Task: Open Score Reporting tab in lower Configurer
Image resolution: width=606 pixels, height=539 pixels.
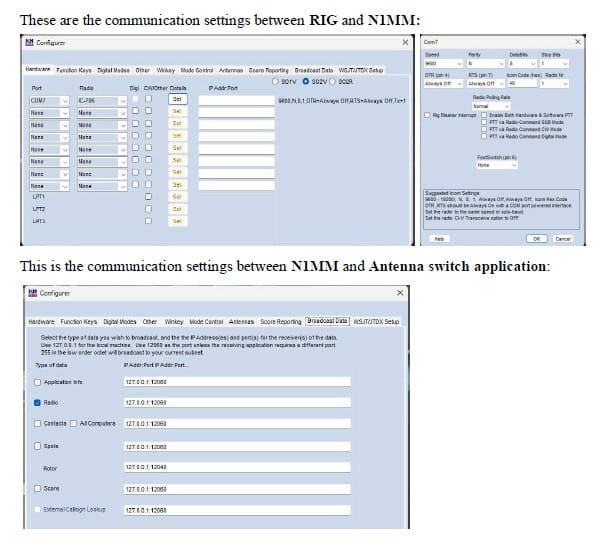Action: pyautogui.click(x=281, y=321)
